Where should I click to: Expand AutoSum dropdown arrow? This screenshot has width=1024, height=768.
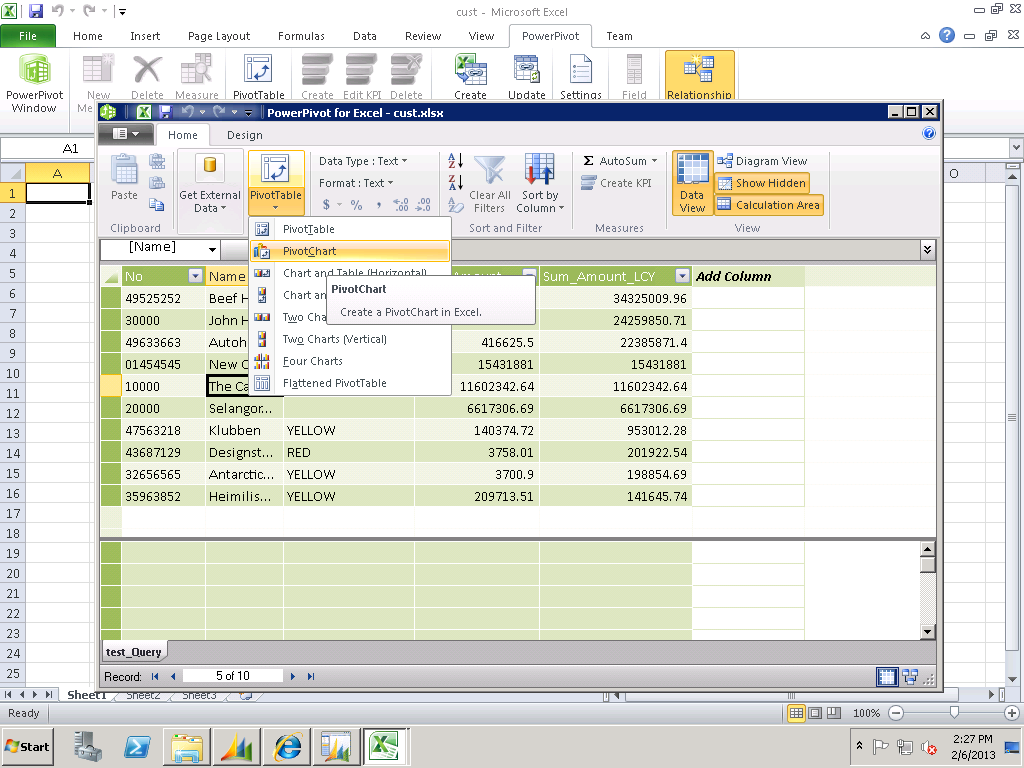(654, 161)
